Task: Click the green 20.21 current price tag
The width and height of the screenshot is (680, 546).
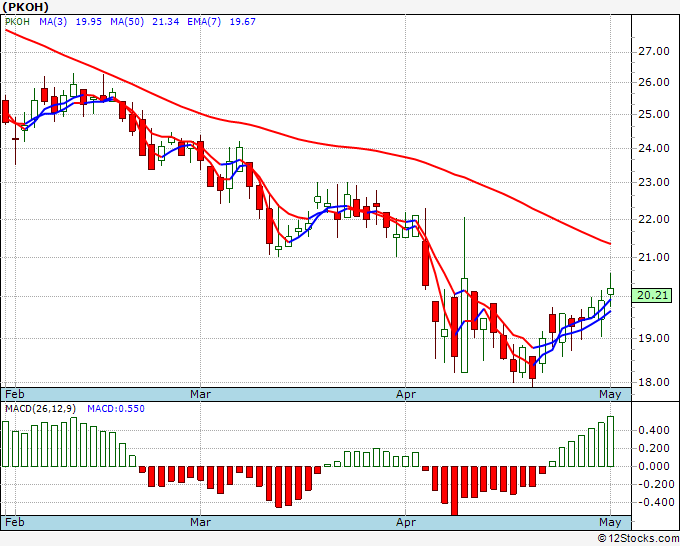Action: (x=652, y=295)
